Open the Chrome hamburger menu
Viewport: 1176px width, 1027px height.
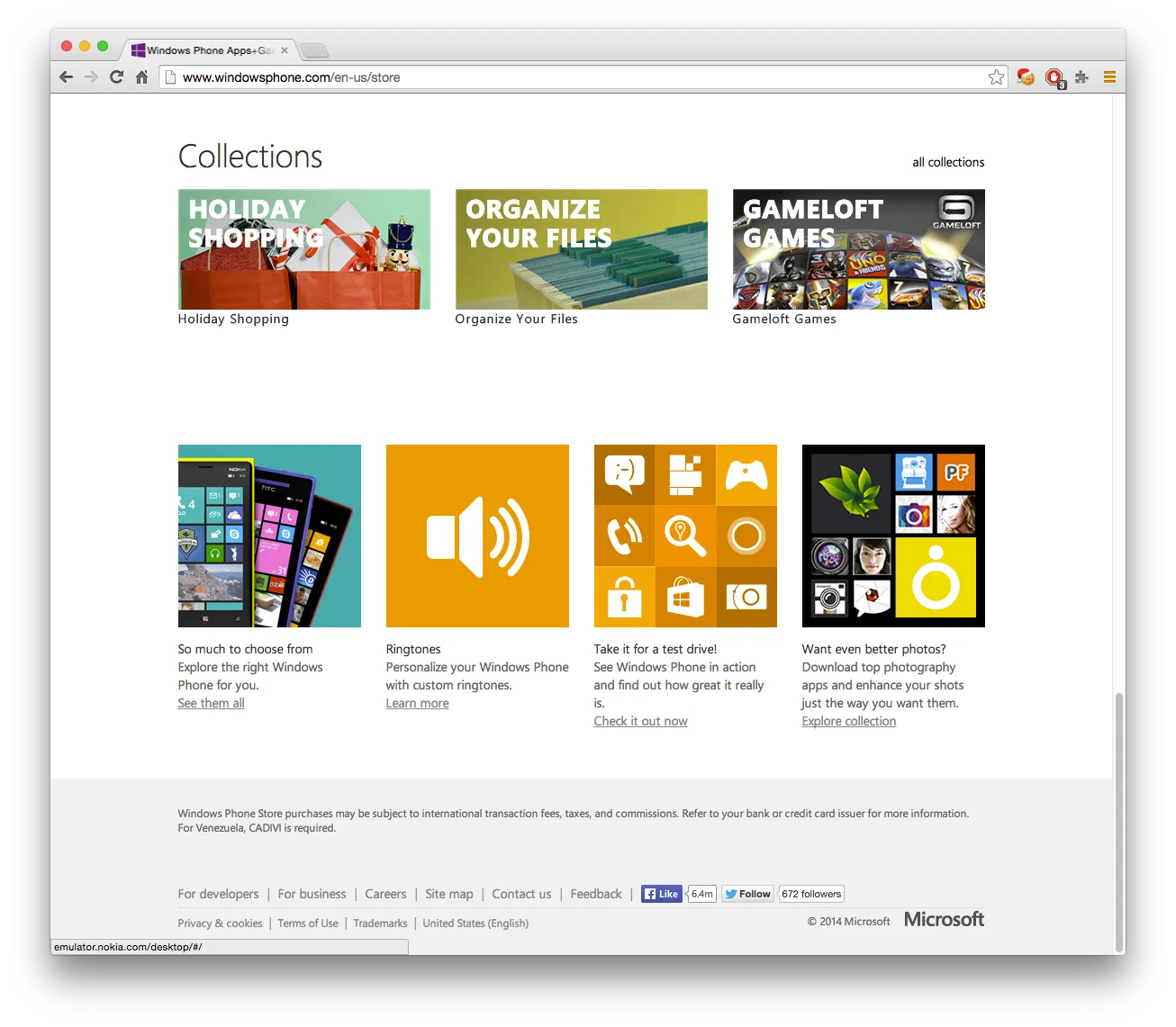pyautogui.click(x=1109, y=77)
